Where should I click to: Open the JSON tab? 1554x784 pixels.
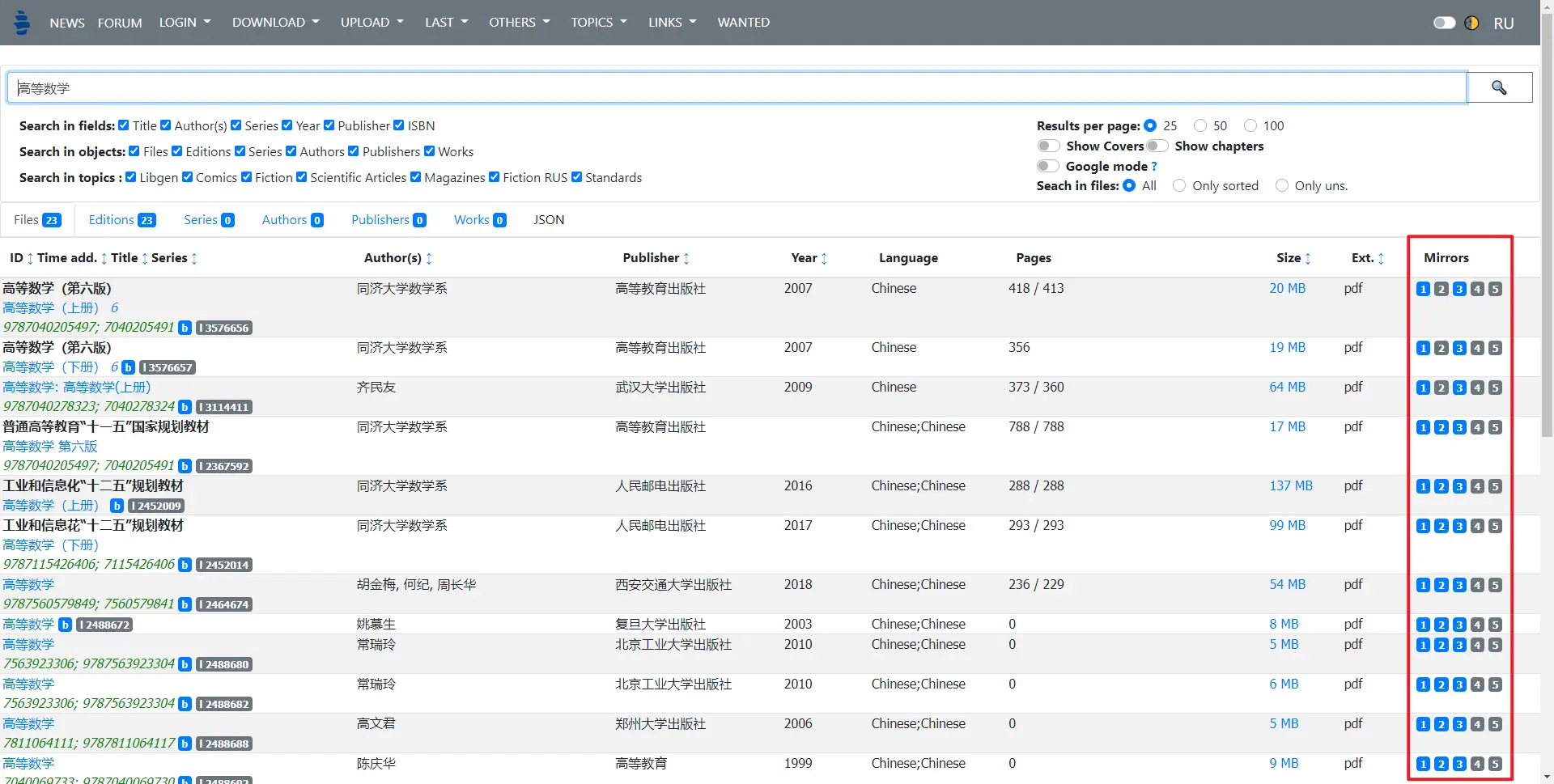(x=549, y=220)
